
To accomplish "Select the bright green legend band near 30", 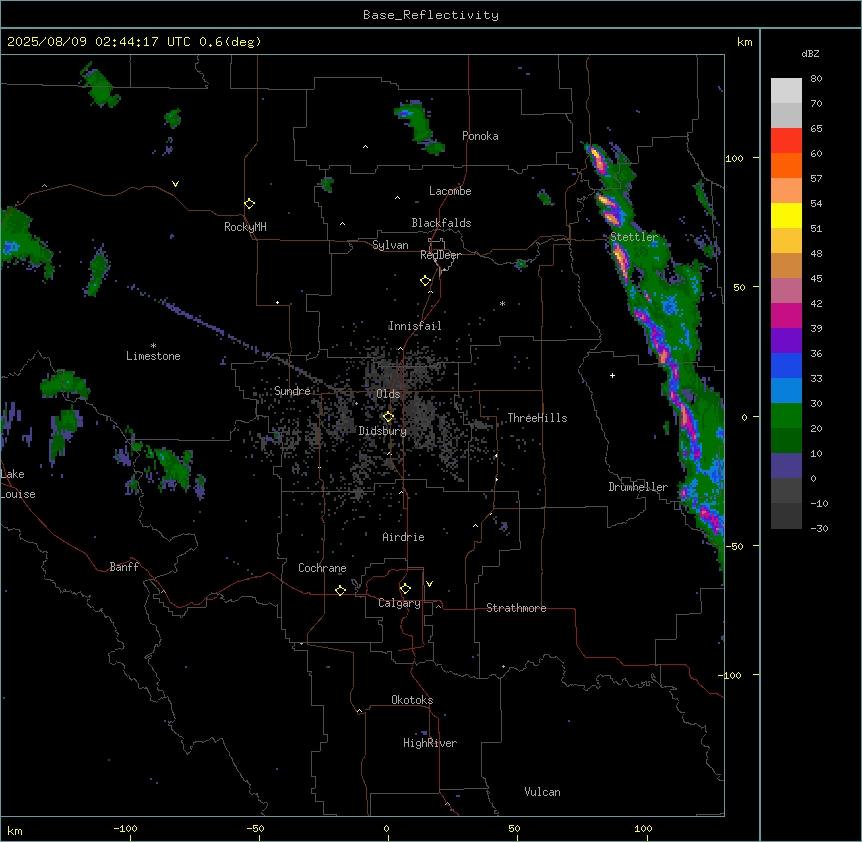I will coord(786,416).
